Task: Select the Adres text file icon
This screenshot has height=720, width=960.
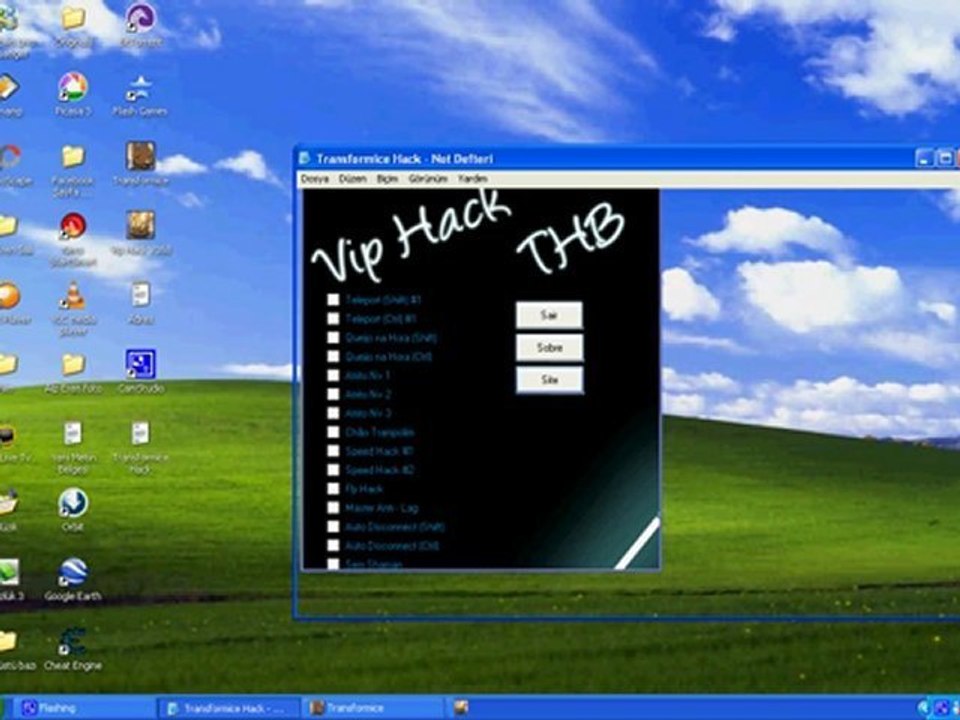Action: tap(140, 302)
